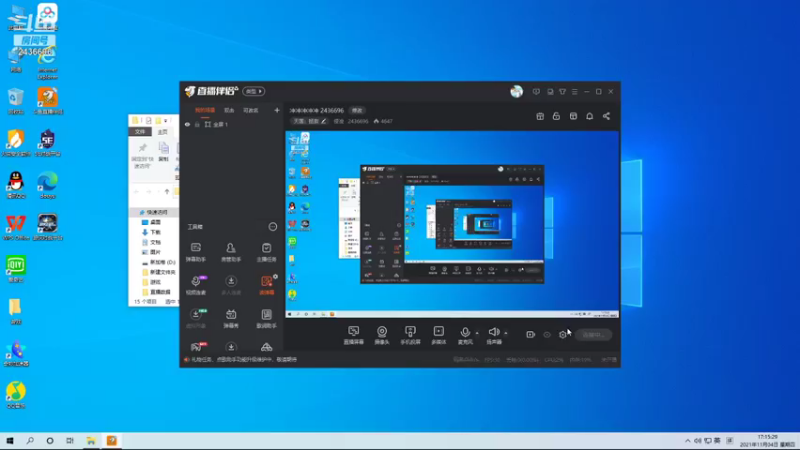
Task: Open the Windows Start menu
Action: (10, 441)
